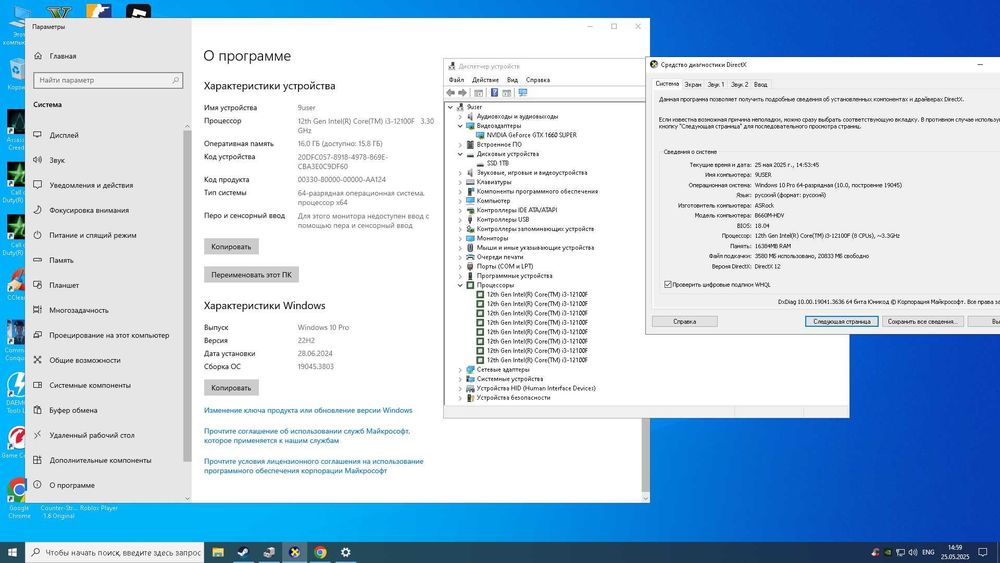
Task: Click the Найти параметр search field
Action: [x=108, y=80]
